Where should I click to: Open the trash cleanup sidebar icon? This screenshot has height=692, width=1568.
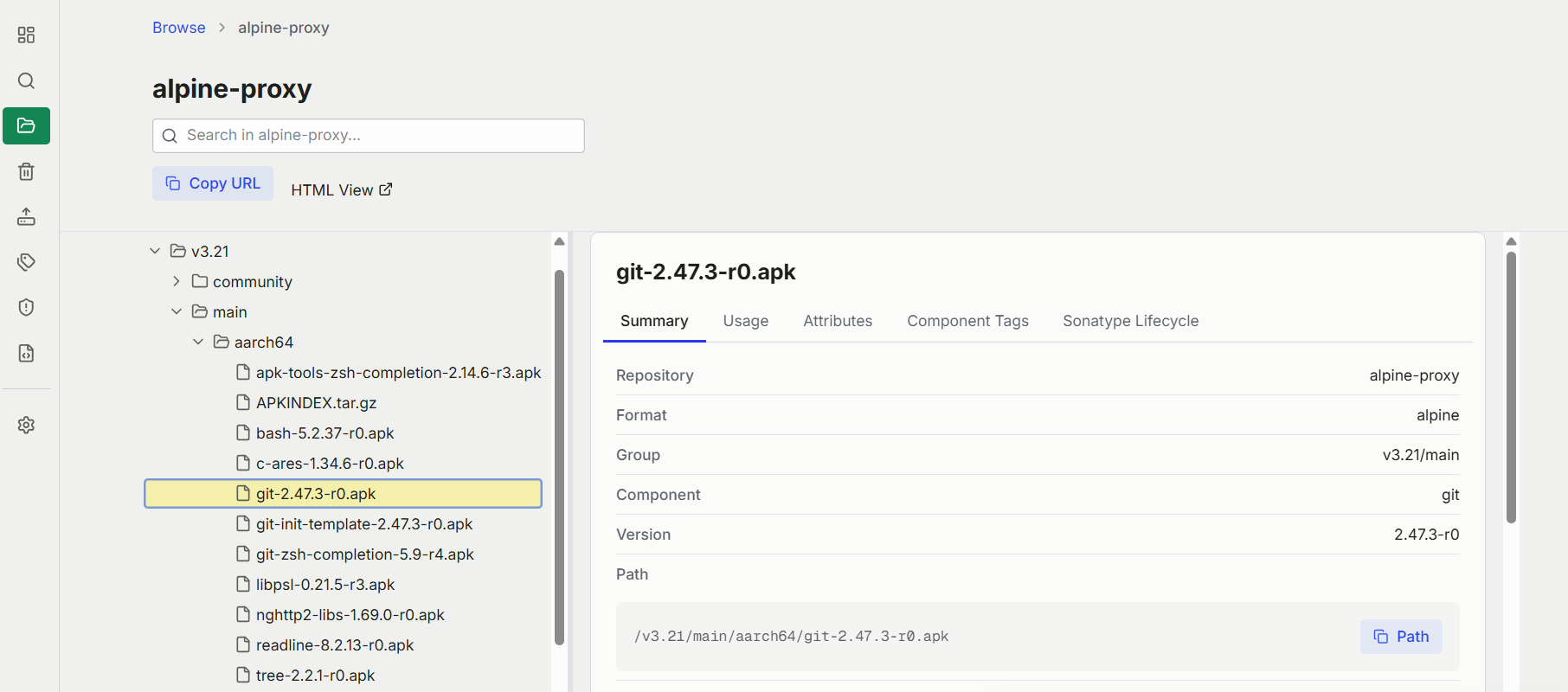click(26, 171)
